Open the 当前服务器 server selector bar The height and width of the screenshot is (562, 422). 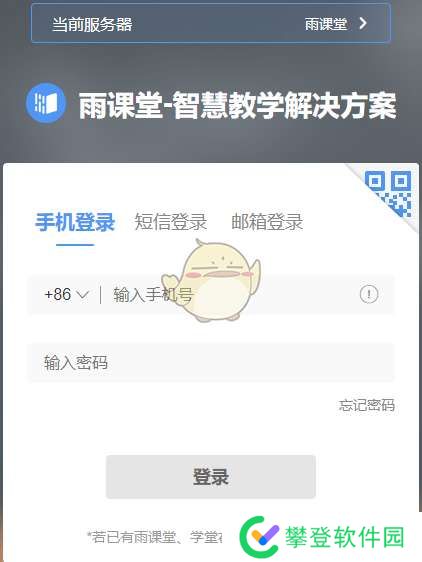[211, 23]
